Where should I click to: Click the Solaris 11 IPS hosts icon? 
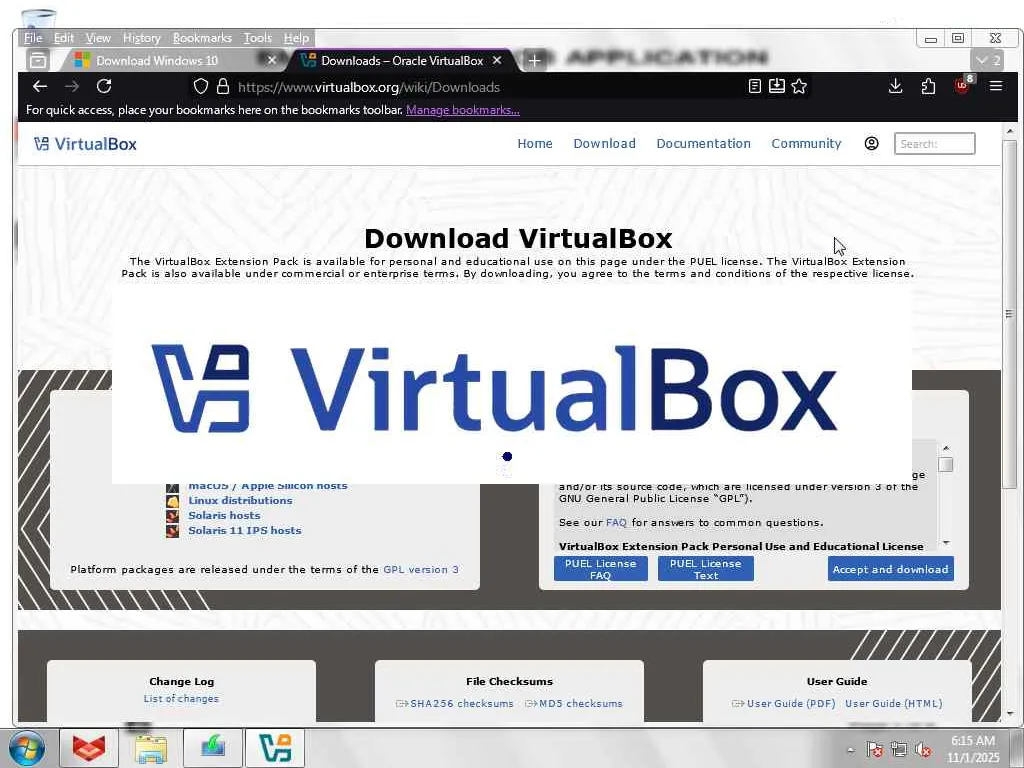click(172, 531)
